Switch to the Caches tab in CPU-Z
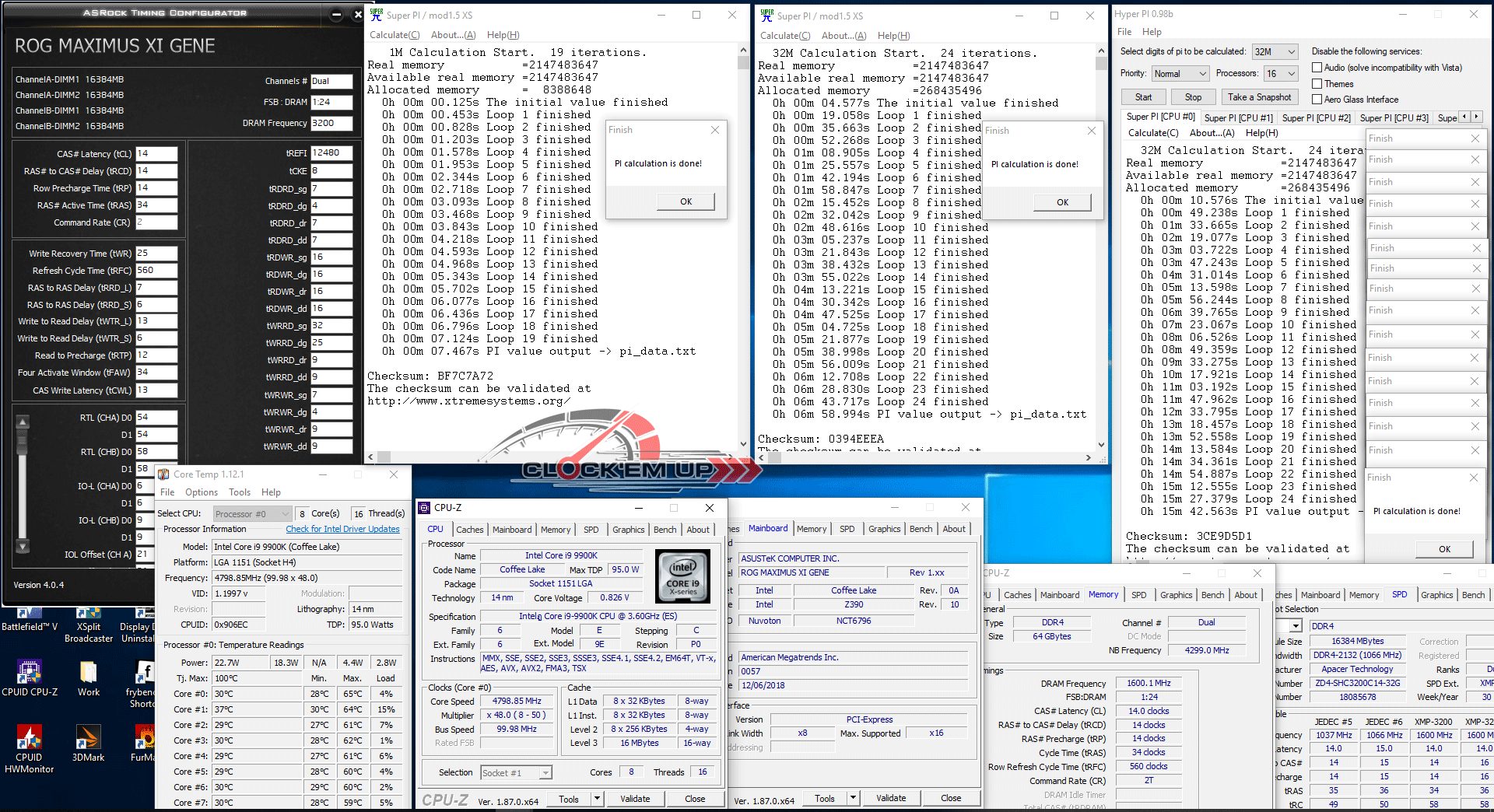This screenshot has width=1494, height=812. [x=469, y=530]
